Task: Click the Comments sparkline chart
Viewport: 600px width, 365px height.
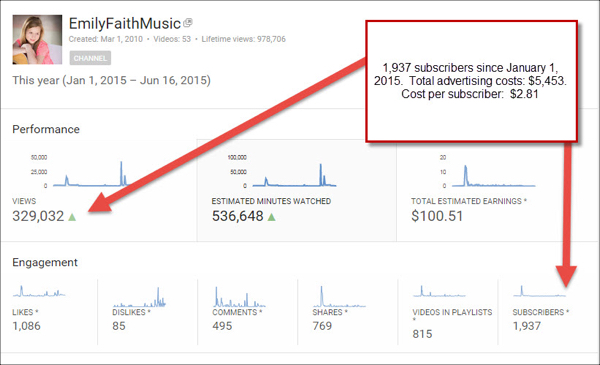Action: pos(239,297)
